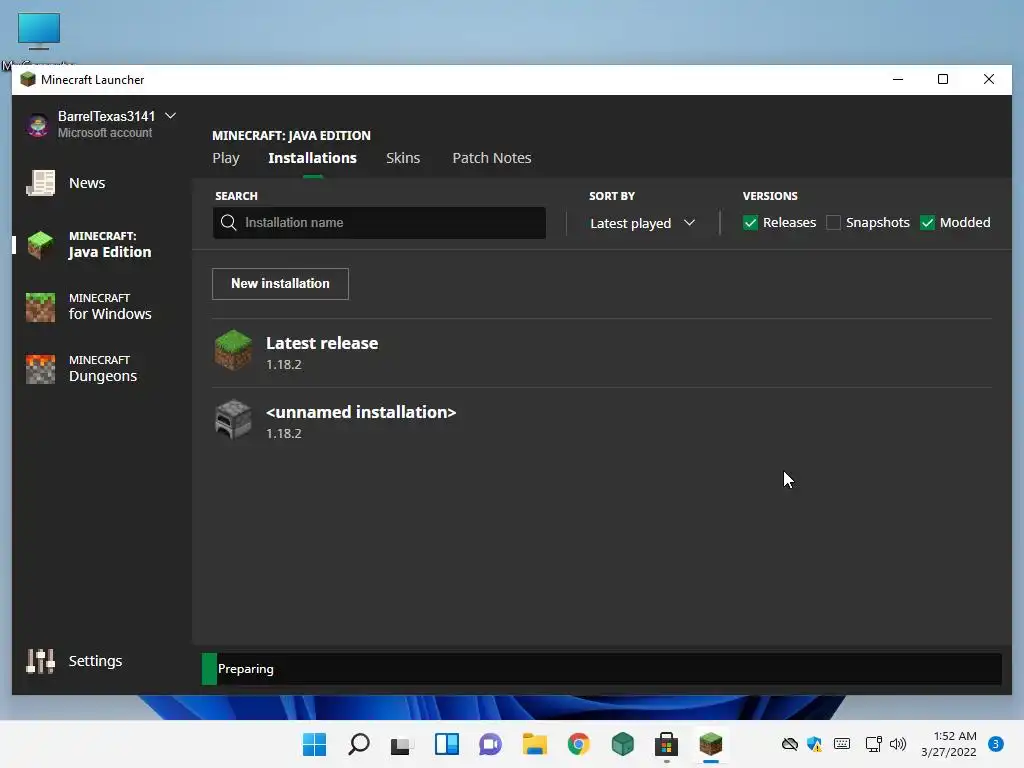The image size is (1024, 768).
Task: Enable the Snapshots checkbox
Action: (x=833, y=223)
